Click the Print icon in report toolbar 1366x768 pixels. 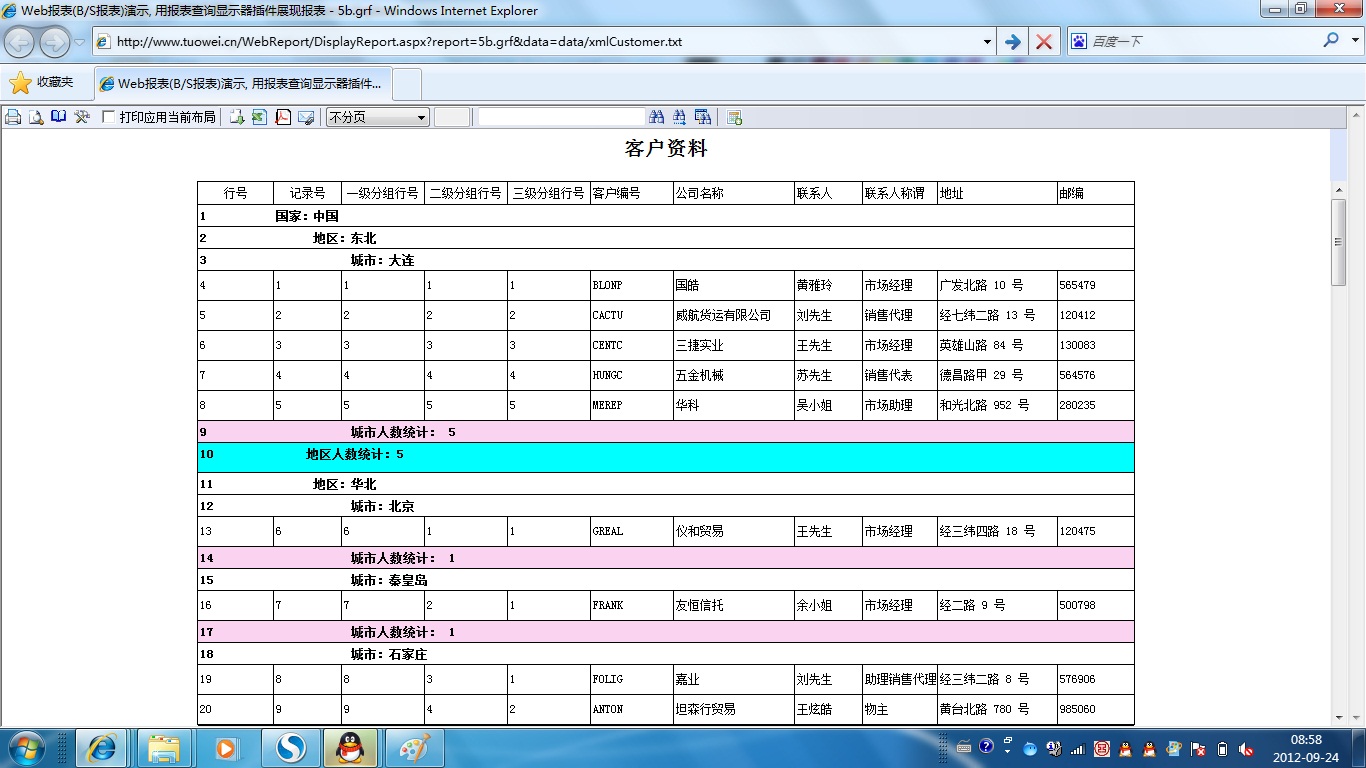coord(13,117)
